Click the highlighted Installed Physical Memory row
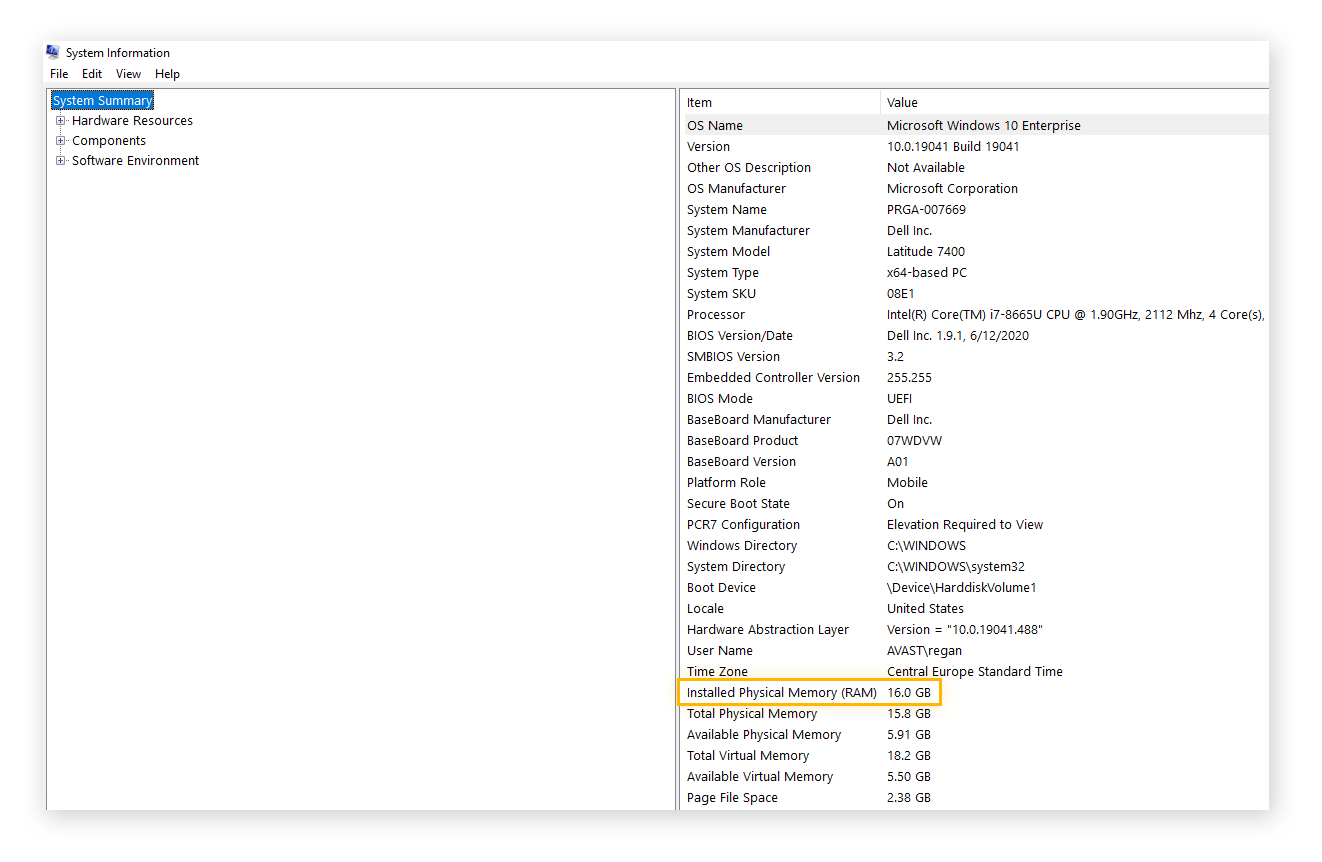Viewport: 1322px width, 862px height. 810,692
